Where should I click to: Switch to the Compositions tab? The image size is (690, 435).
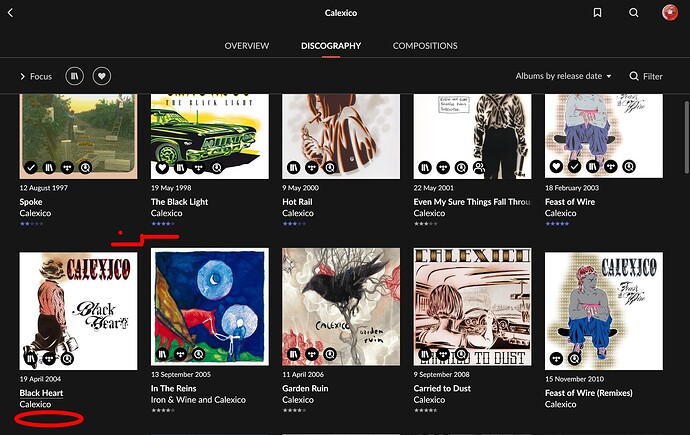click(425, 46)
